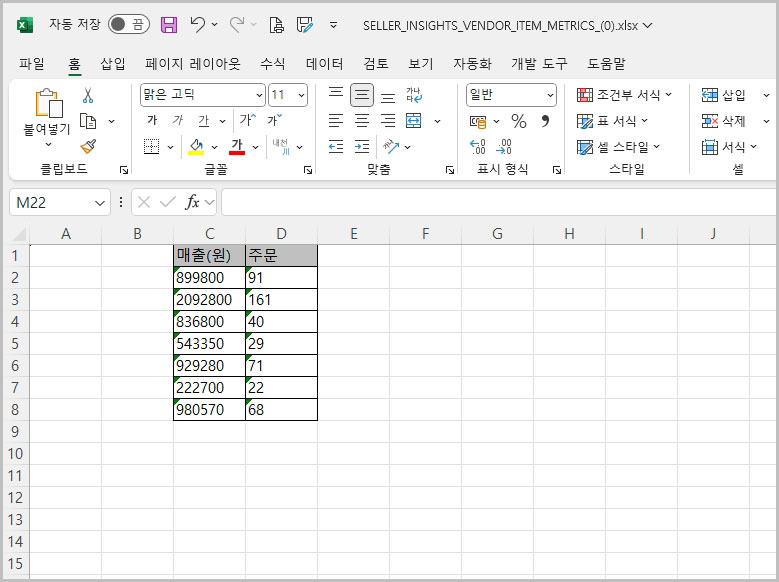The image size is (779, 582).
Task: Increase font size button
Action: pyautogui.click(x=247, y=120)
